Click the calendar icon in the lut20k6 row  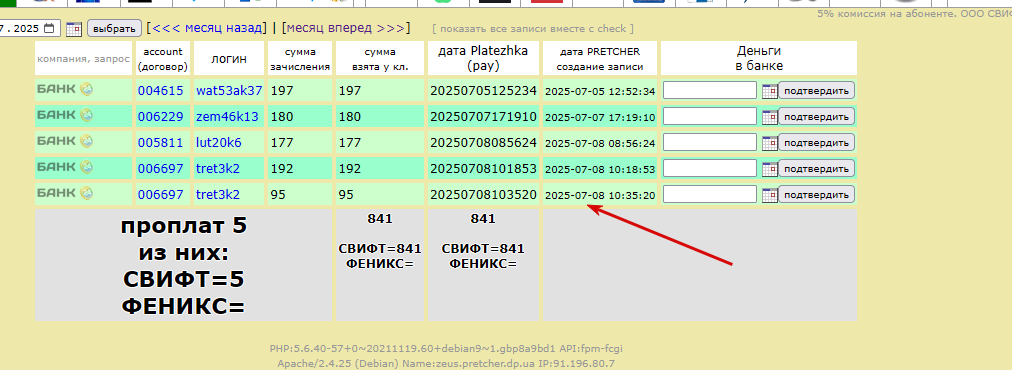[x=769, y=143]
